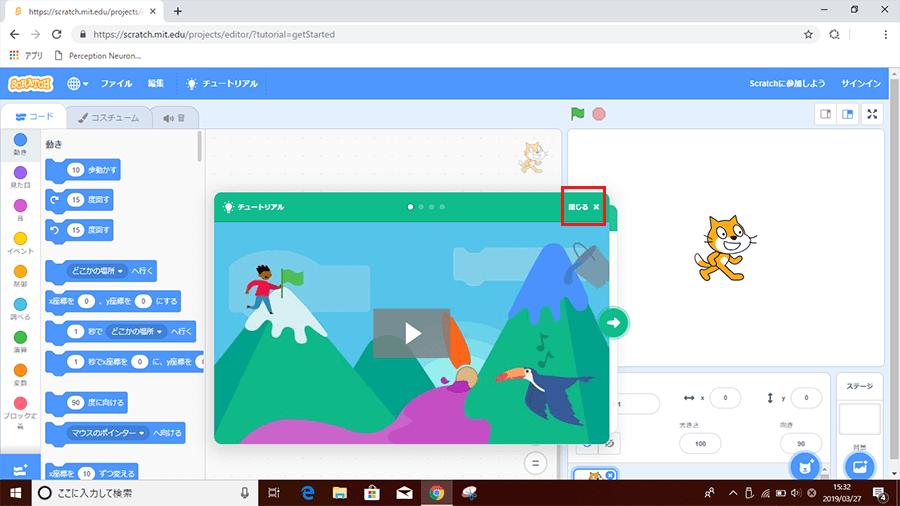900x506 pixels.
Task: Open the globe language menu
Action: click(77, 84)
